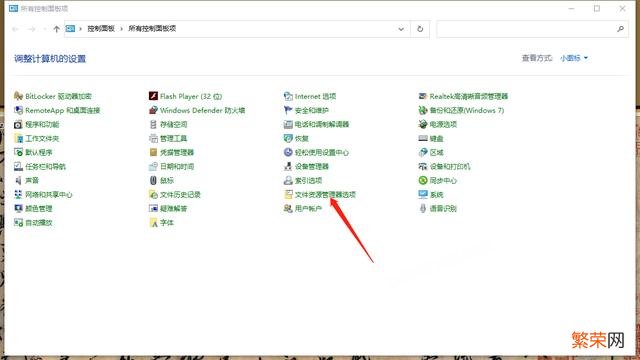This screenshot has height=360, width=640.
Task: Open 电话和调制解调器 link
Action: [x=322, y=124]
